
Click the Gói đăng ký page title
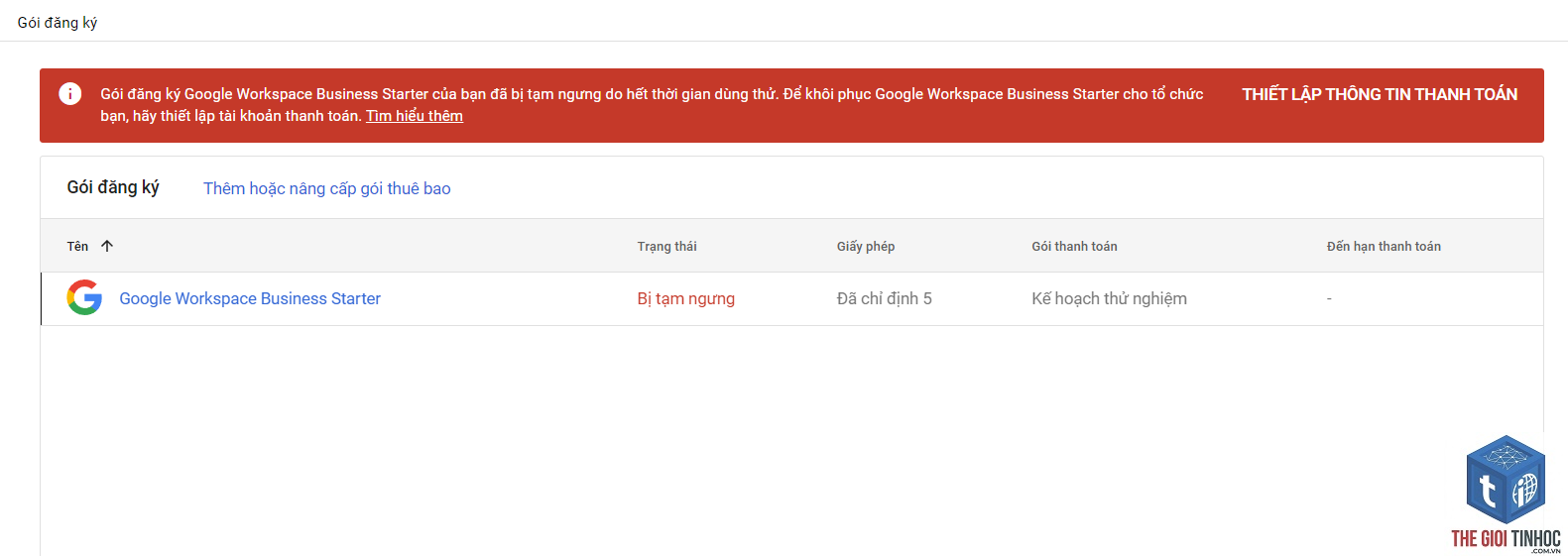(58, 22)
